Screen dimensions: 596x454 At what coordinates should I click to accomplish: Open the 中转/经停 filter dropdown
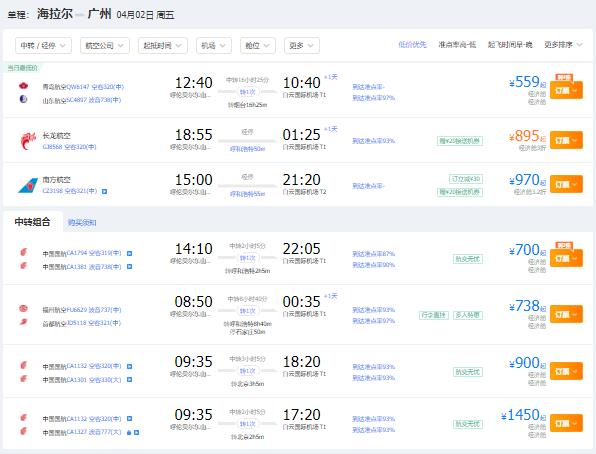pos(43,46)
